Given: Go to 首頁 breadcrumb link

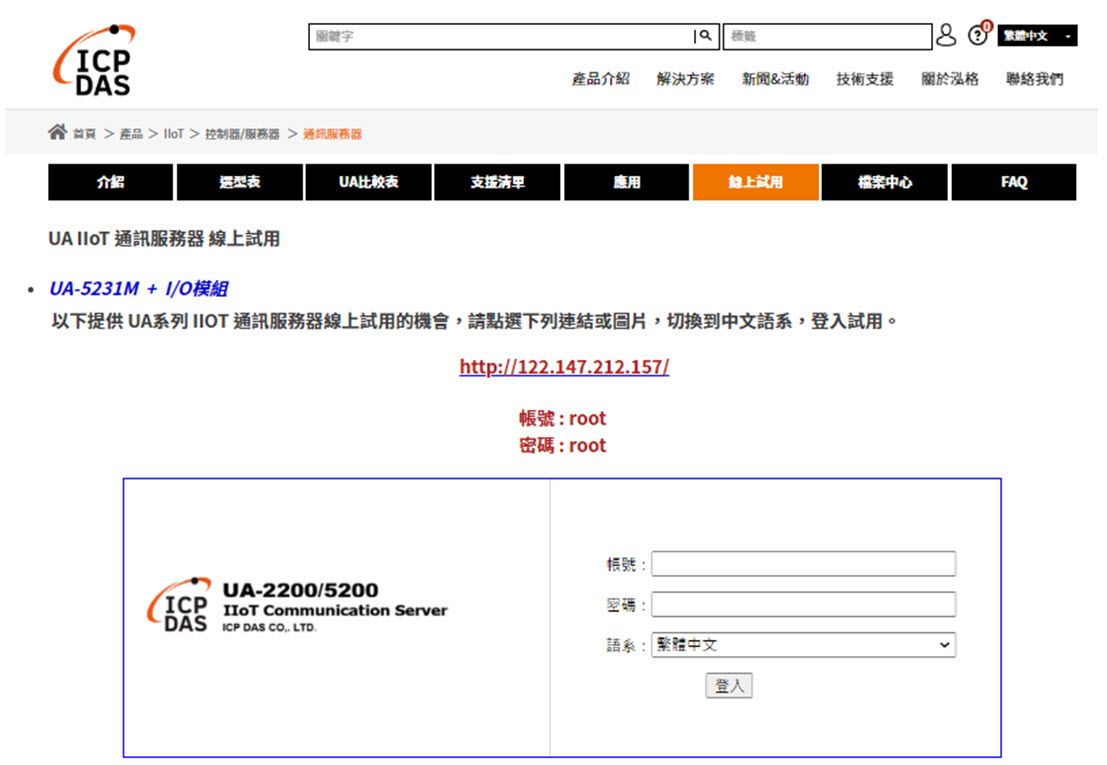Looking at the screenshot, I should point(84,134).
